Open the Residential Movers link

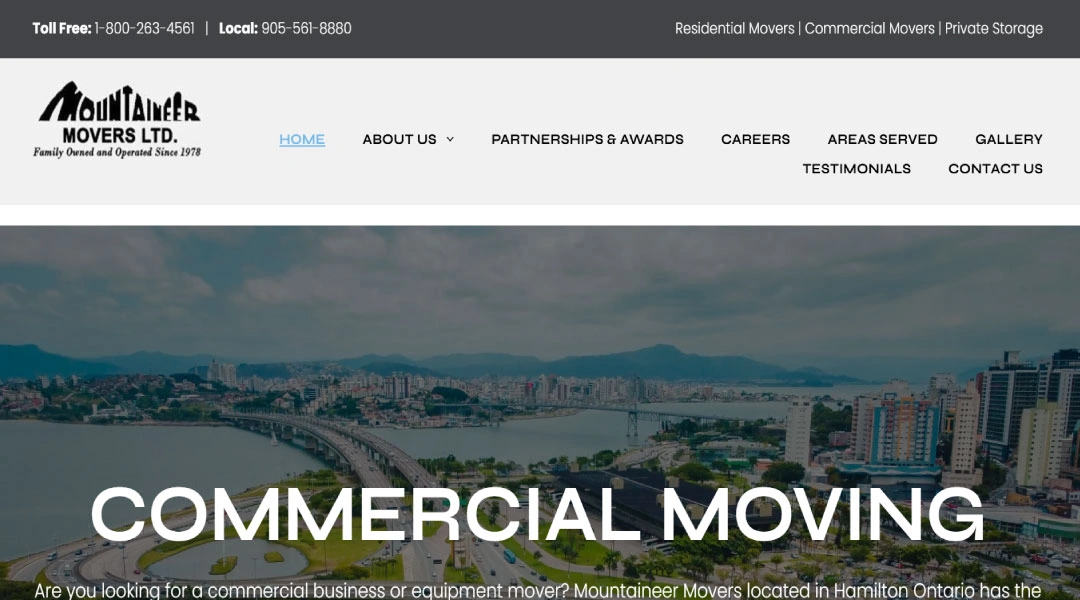click(735, 28)
